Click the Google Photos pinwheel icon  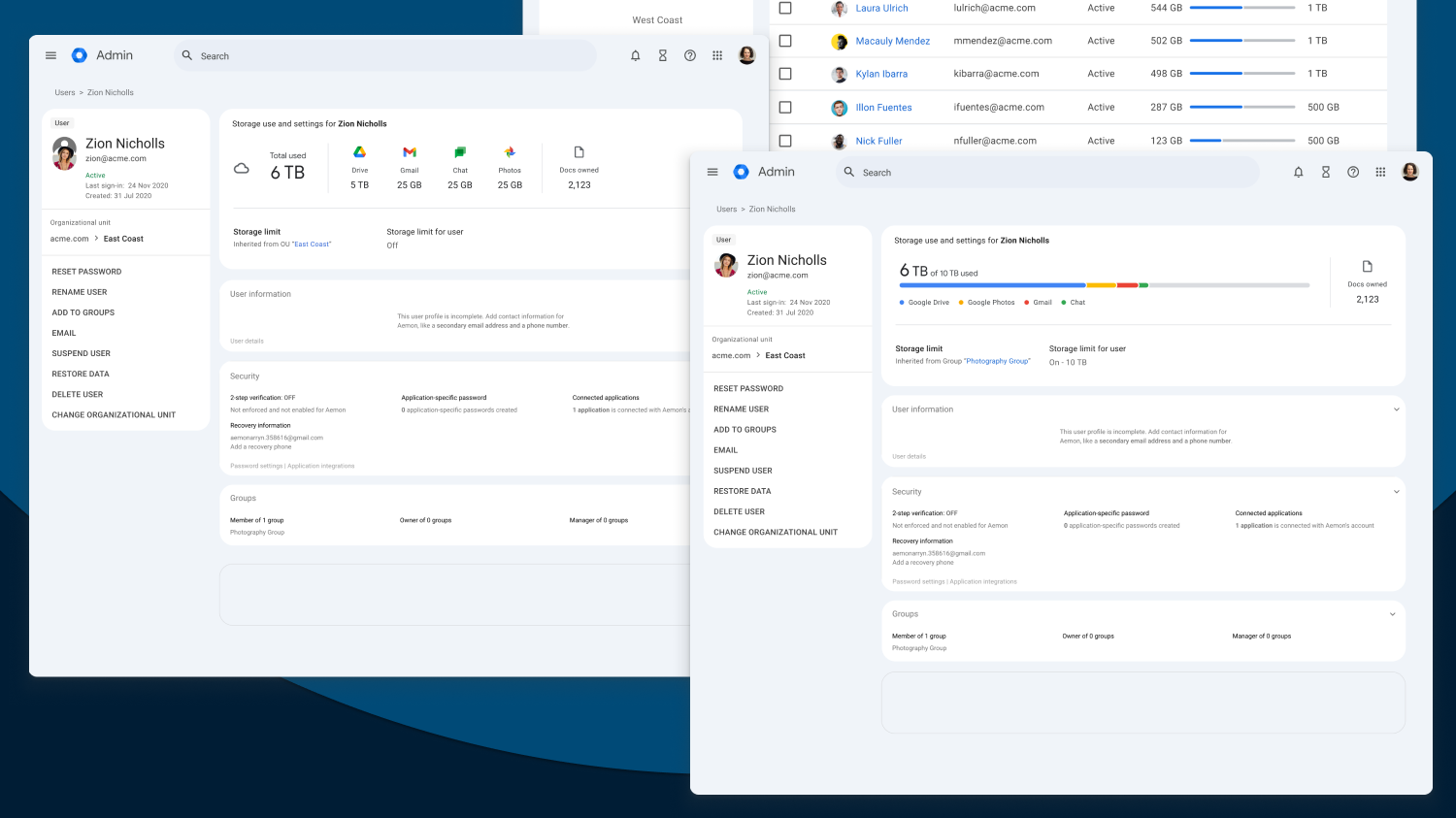[x=510, y=152]
